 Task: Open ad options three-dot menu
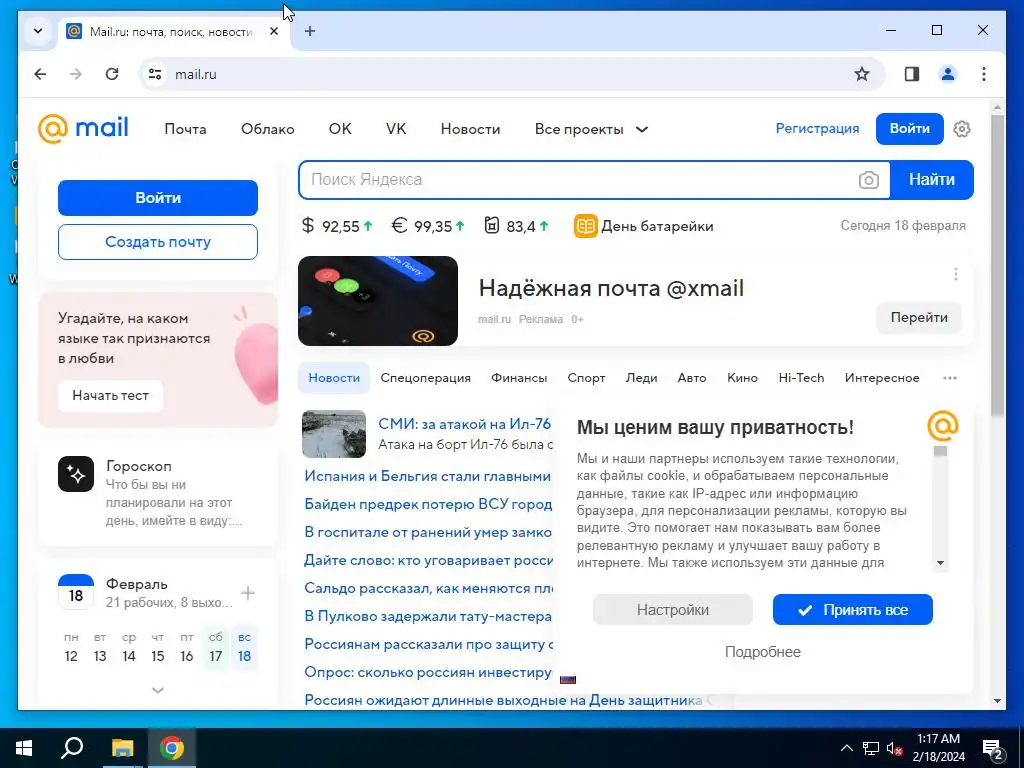955,274
